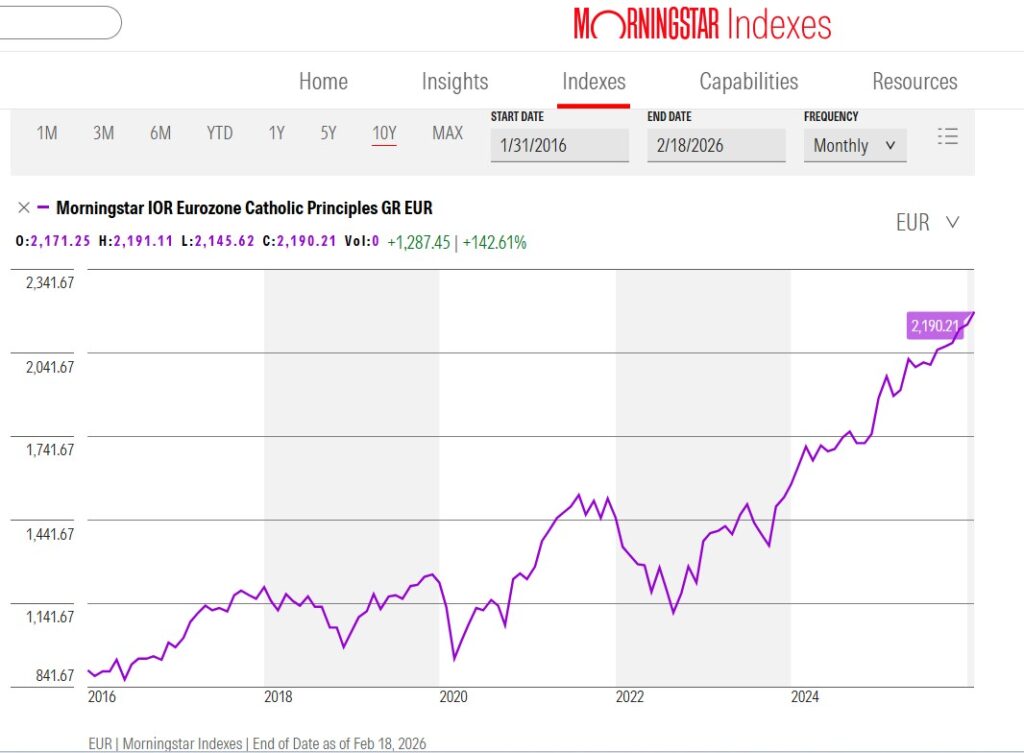The height and width of the screenshot is (753, 1024).
Task: Select the 6M time range
Action: click(160, 133)
